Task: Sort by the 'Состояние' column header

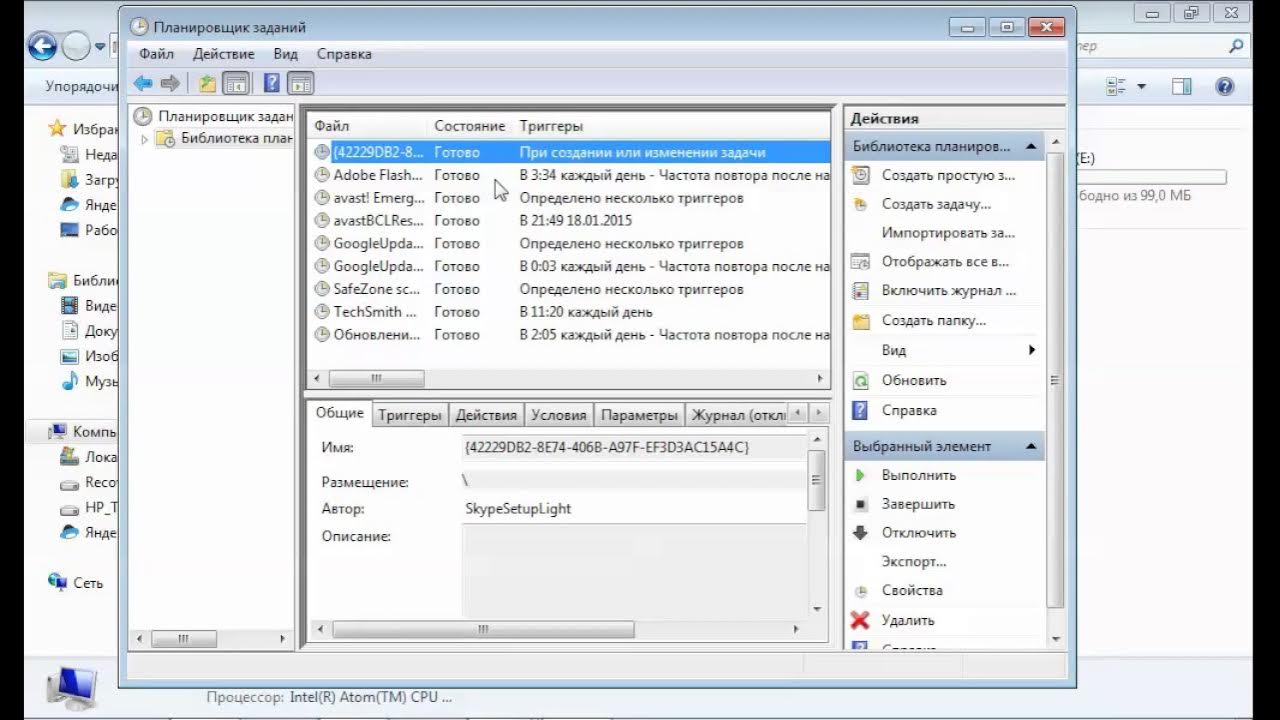Action: [x=470, y=126]
